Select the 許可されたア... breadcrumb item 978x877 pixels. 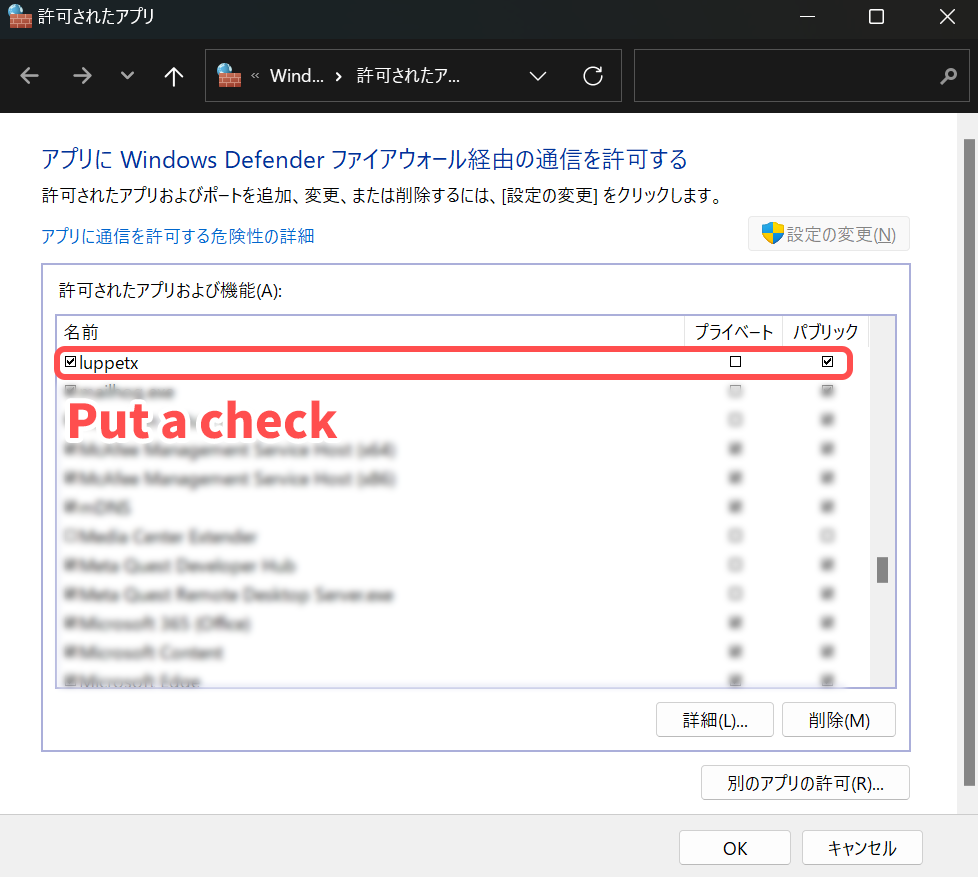[x=408, y=76]
